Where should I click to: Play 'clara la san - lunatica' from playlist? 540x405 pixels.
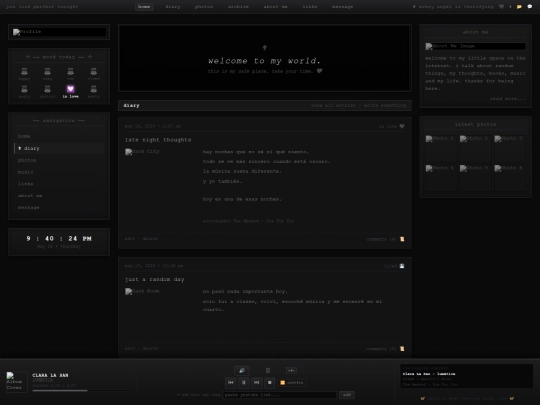(429, 374)
